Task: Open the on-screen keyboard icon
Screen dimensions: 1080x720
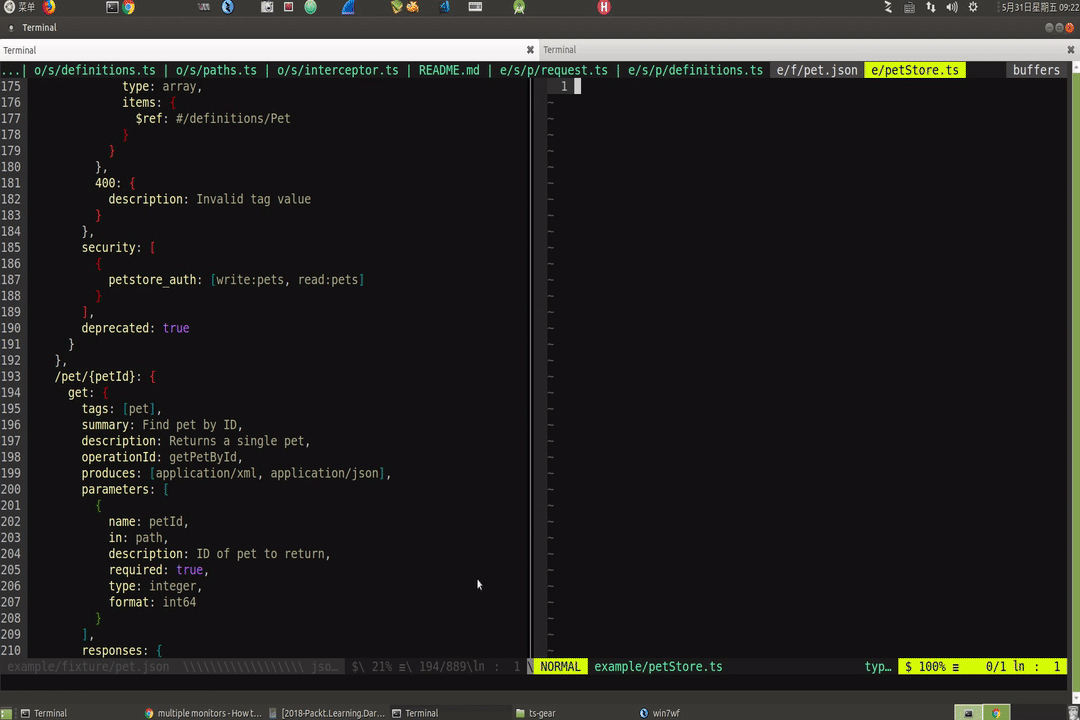Action: click(x=475, y=7)
